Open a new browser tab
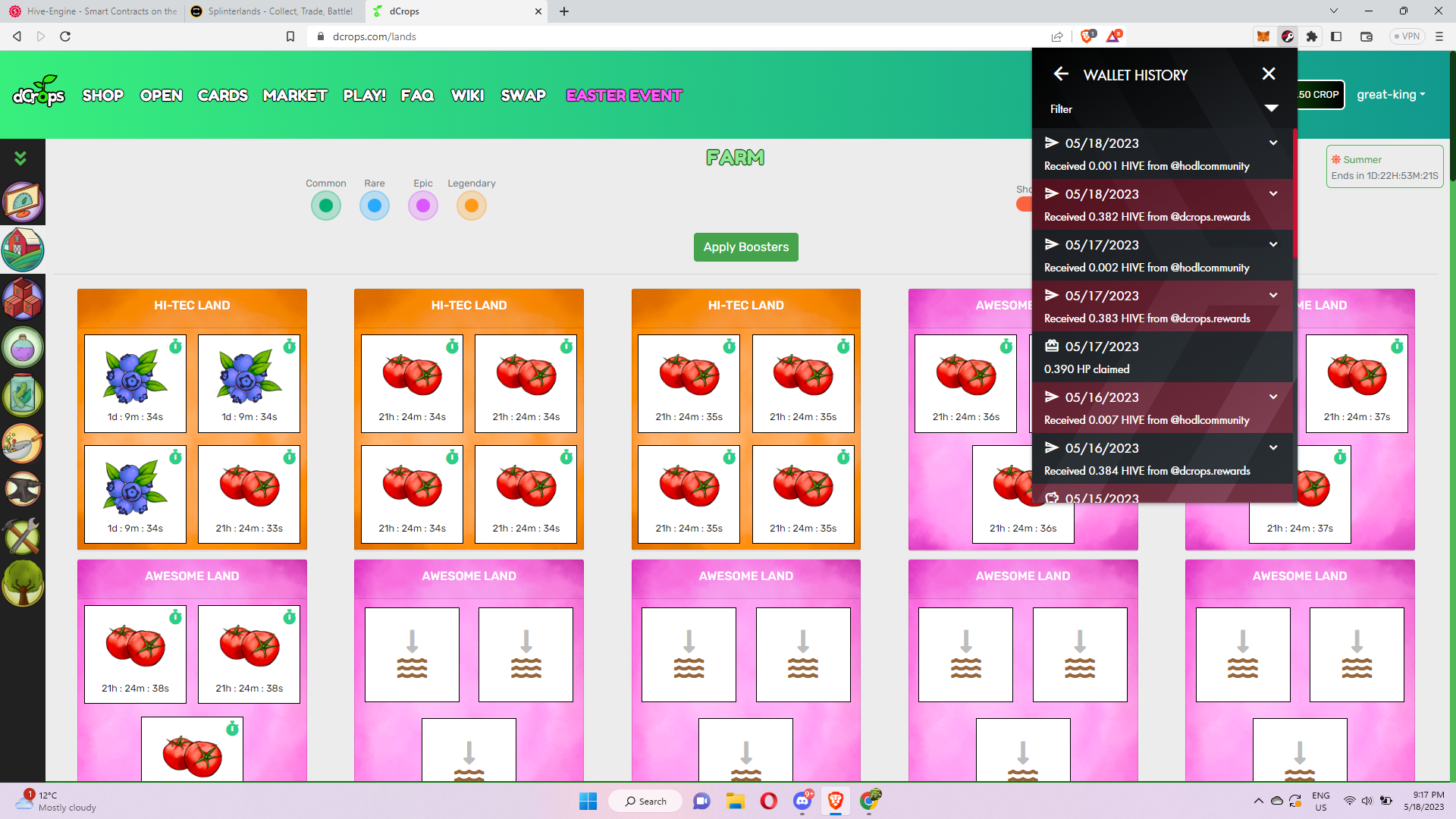Image resolution: width=1456 pixels, height=819 pixels. [x=564, y=11]
